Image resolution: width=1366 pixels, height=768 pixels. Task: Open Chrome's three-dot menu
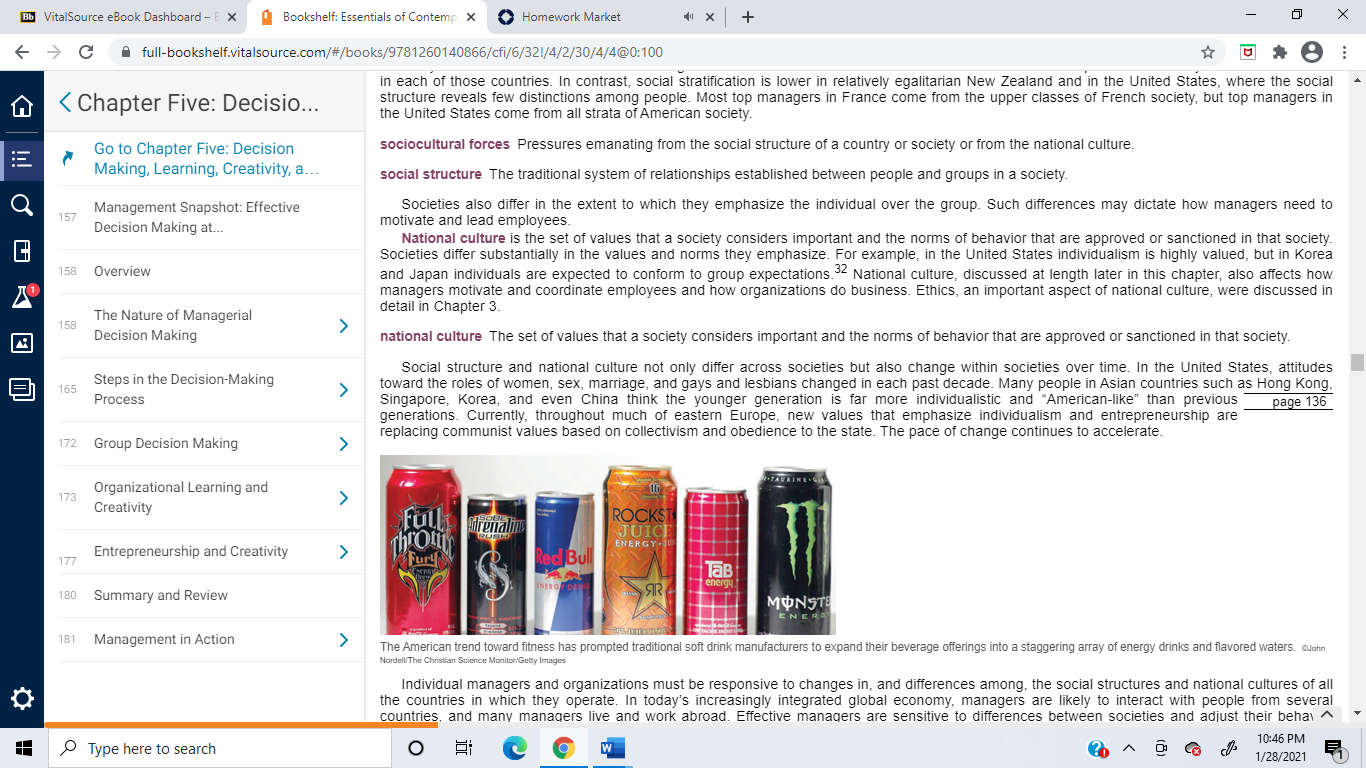click(x=1343, y=52)
